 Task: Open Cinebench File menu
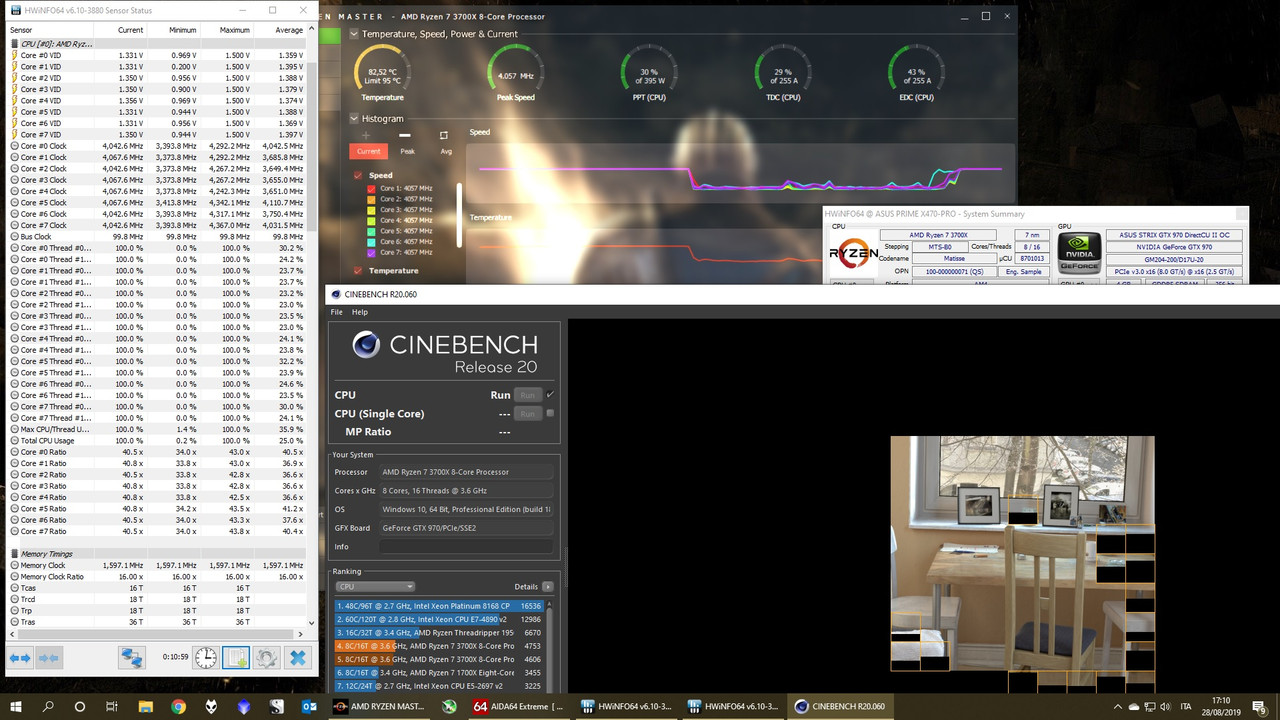click(x=337, y=312)
